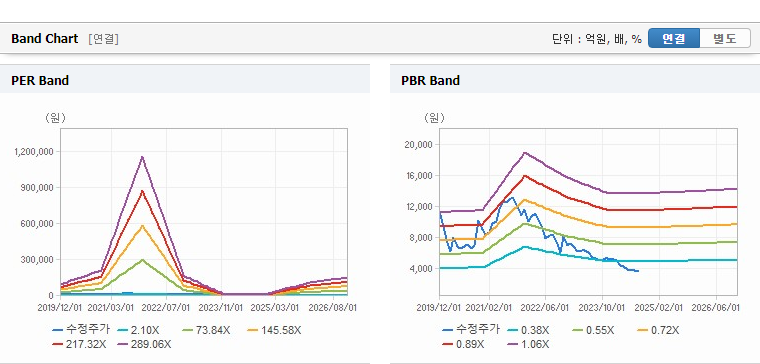Switch to the 별도 separate view

[725, 38]
